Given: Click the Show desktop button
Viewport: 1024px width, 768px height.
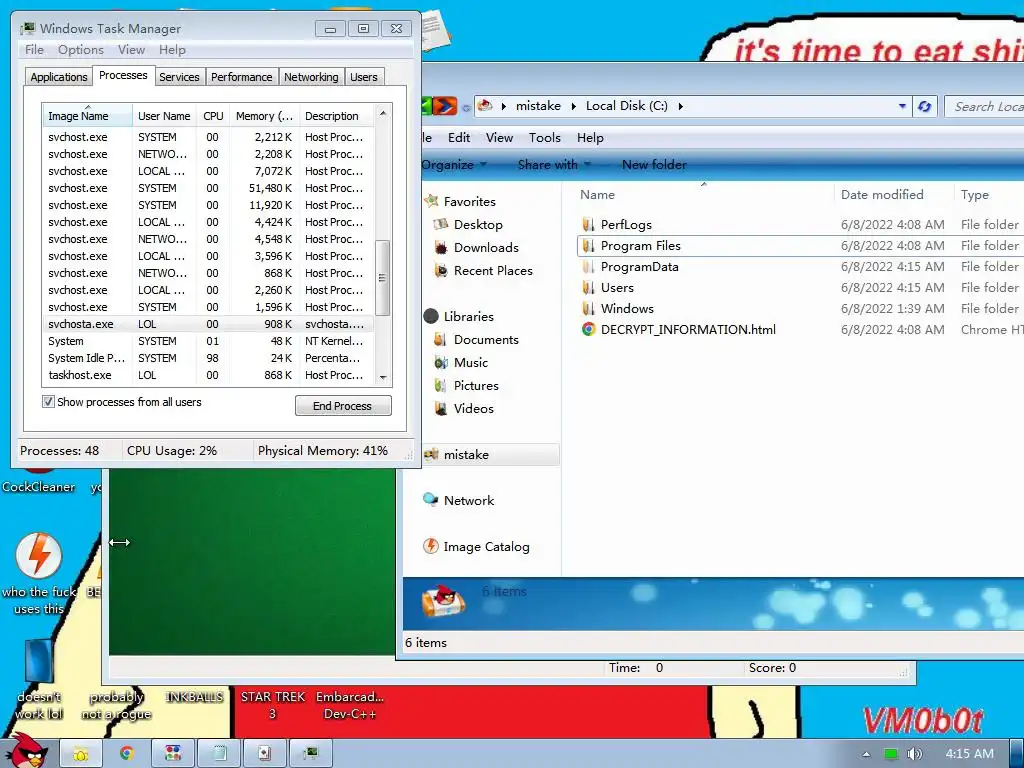Looking at the screenshot, I should 1017,754.
